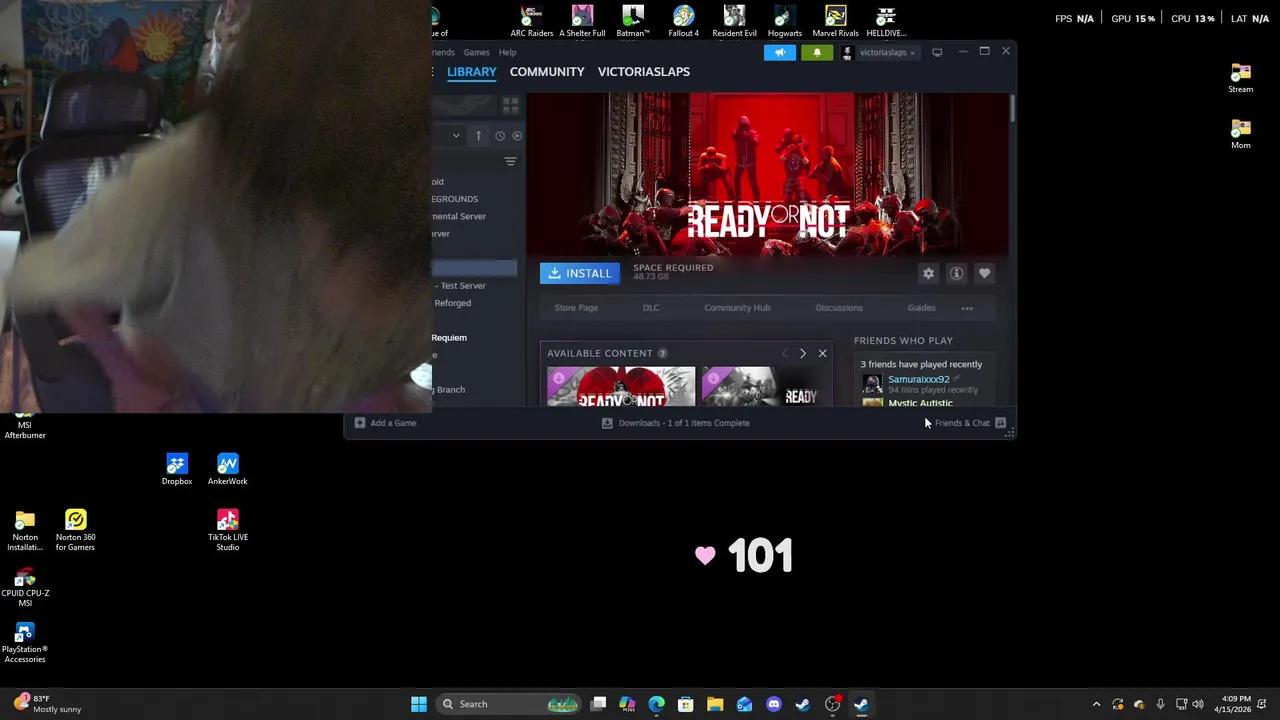Toggle Steam Big Picture mode icon
Image resolution: width=1280 pixels, height=720 pixels.
pyautogui.click(x=937, y=52)
